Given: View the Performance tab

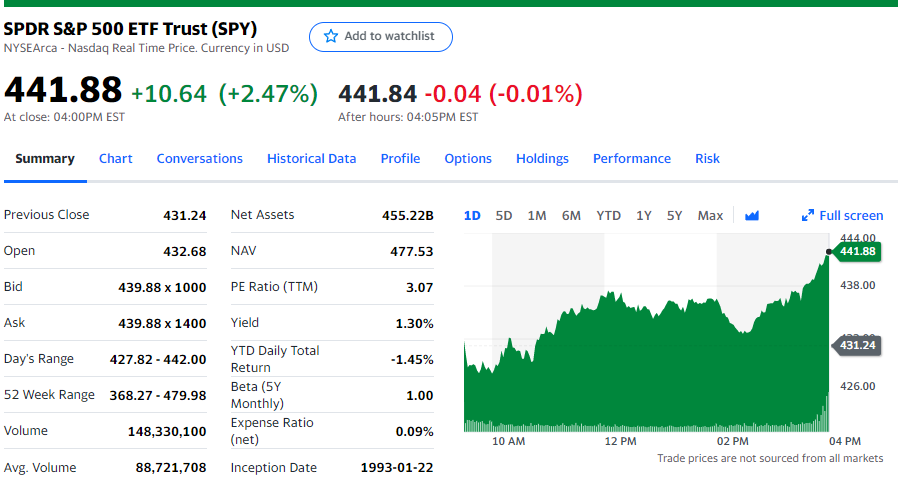Looking at the screenshot, I should (632, 158).
